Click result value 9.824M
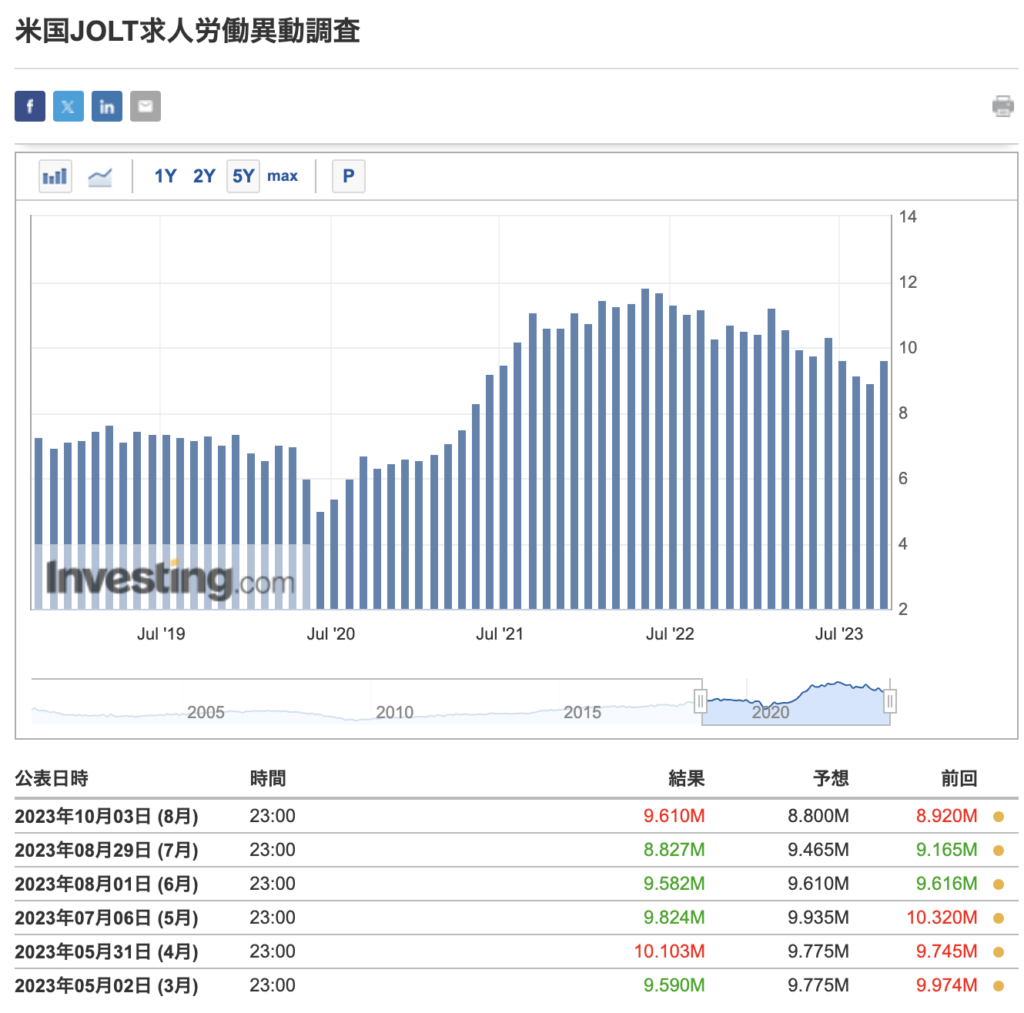This screenshot has width=1024, height=1013. pos(674,918)
